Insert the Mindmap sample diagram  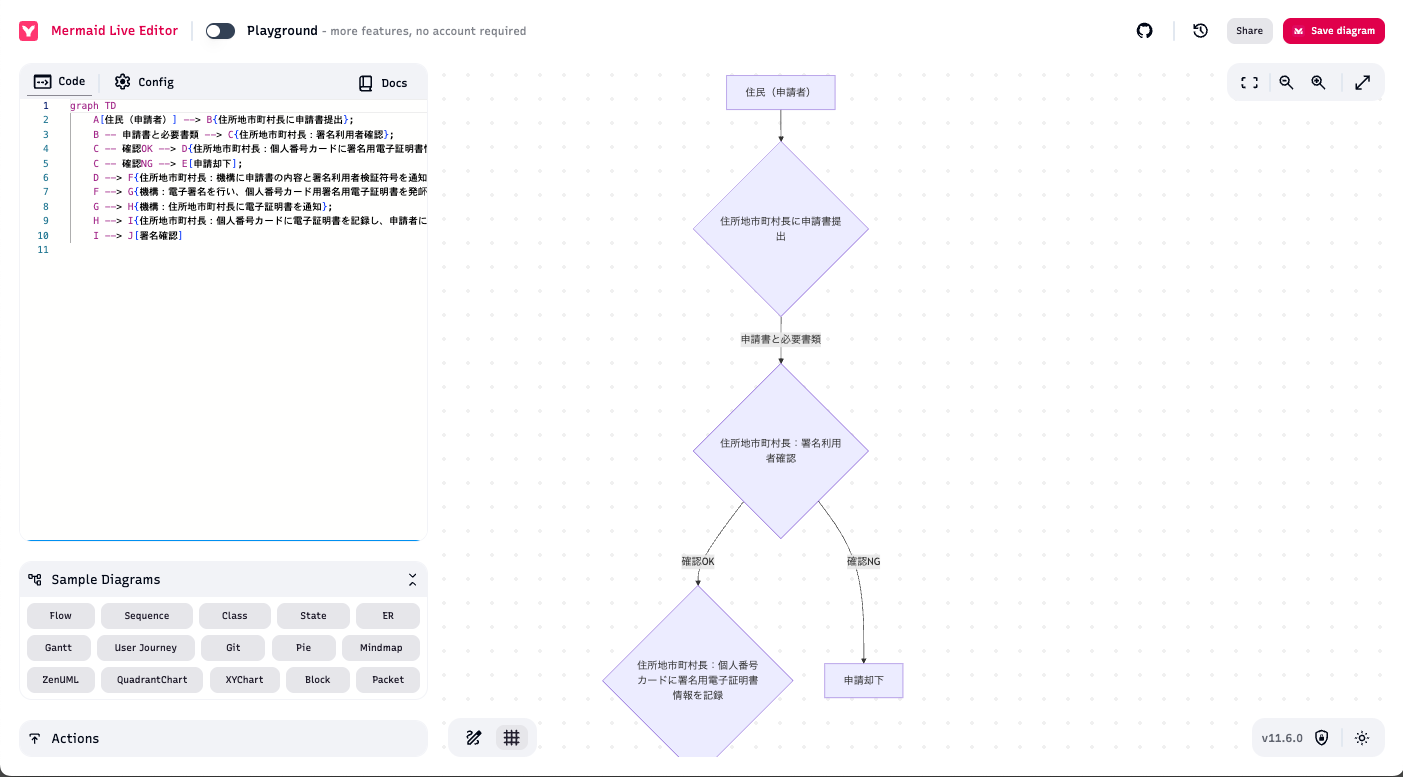click(381, 648)
